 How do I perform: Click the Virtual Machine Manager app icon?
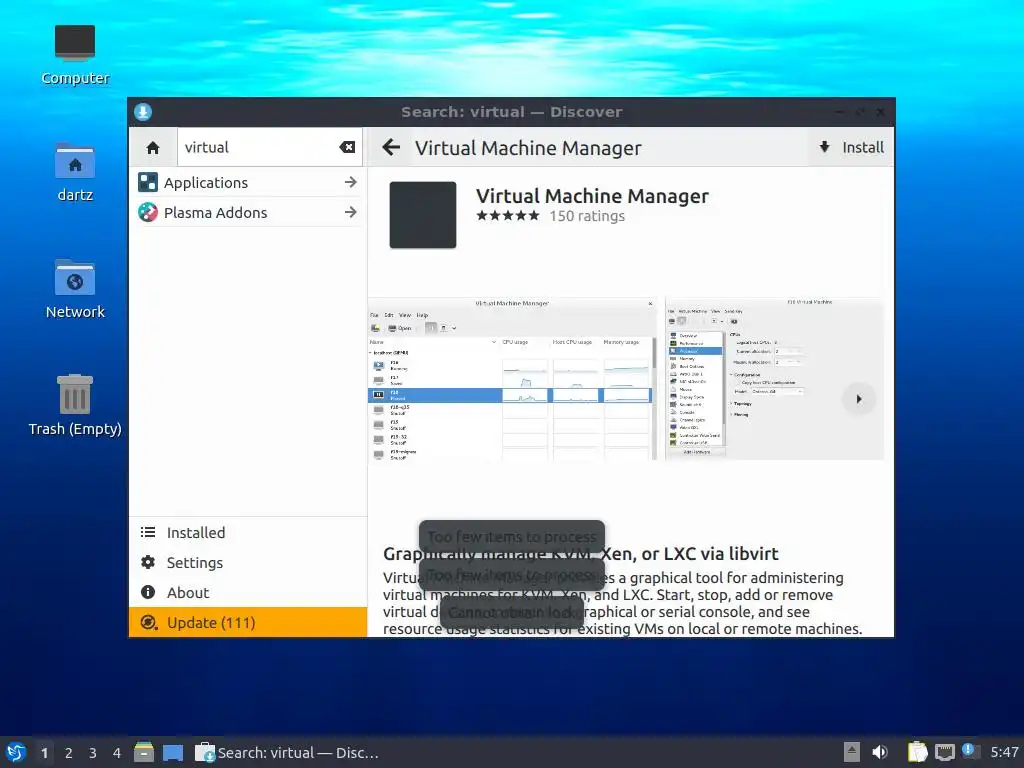[x=423, y=215]
